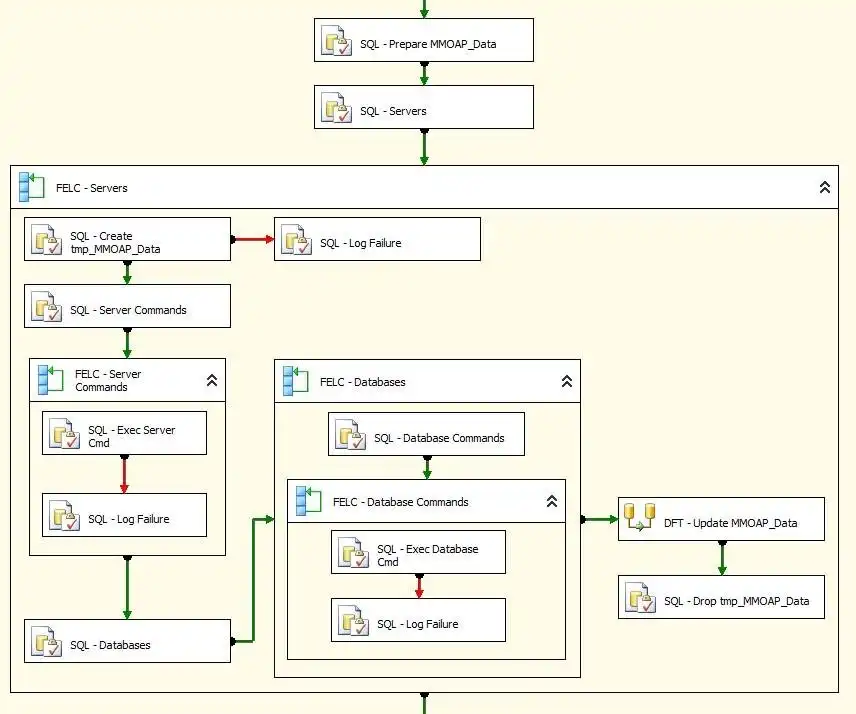Image resolution: width=856 pixels, height=714 pixels.
Task: Click the SQL - Server Commands task icon
Action: [46, 306]
